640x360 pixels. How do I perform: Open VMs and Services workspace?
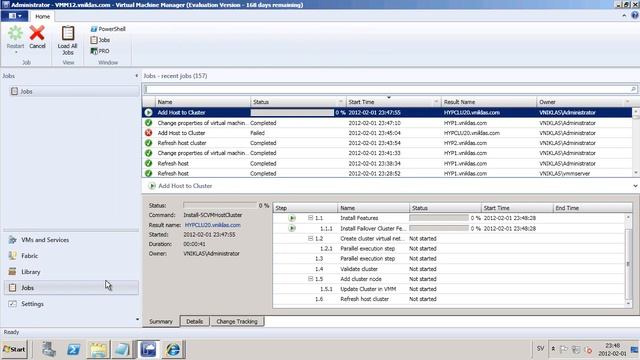coord(71,240)
